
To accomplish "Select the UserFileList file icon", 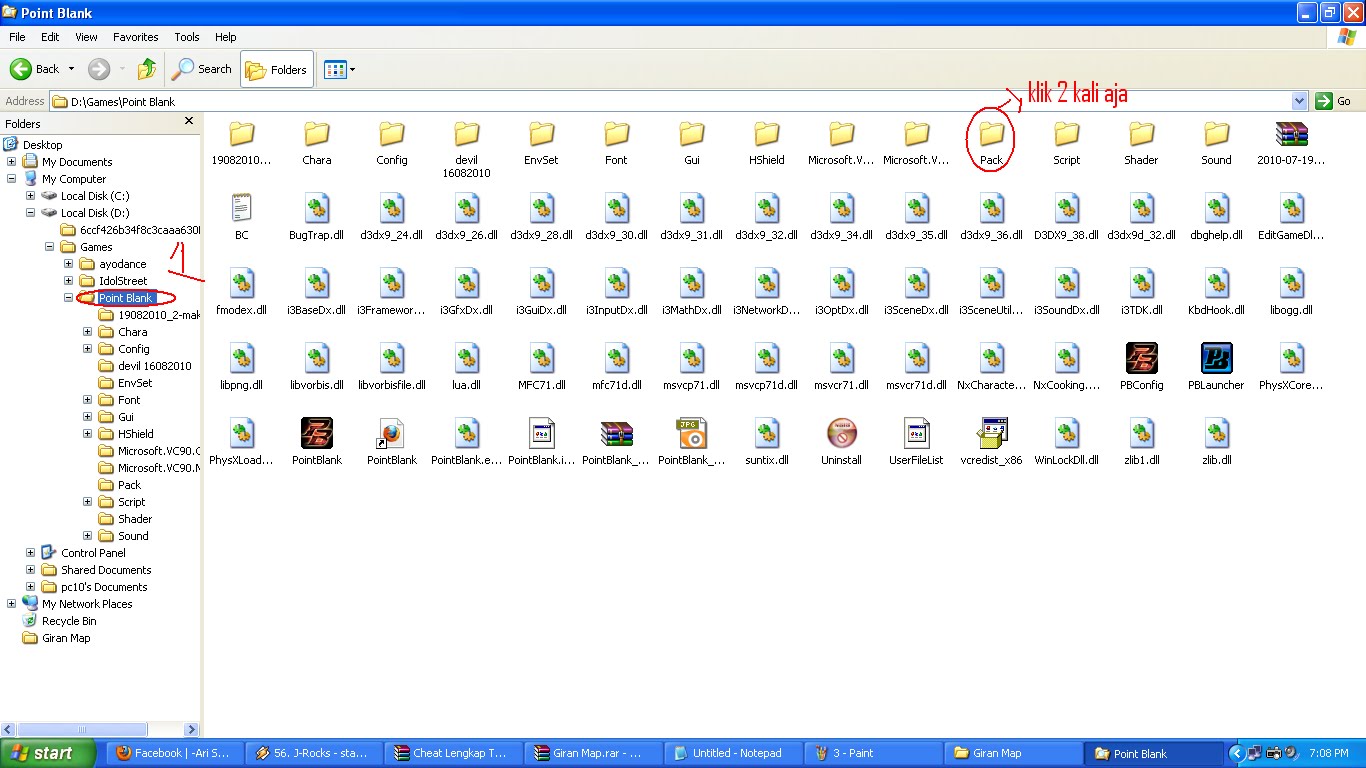I will 917,433.
